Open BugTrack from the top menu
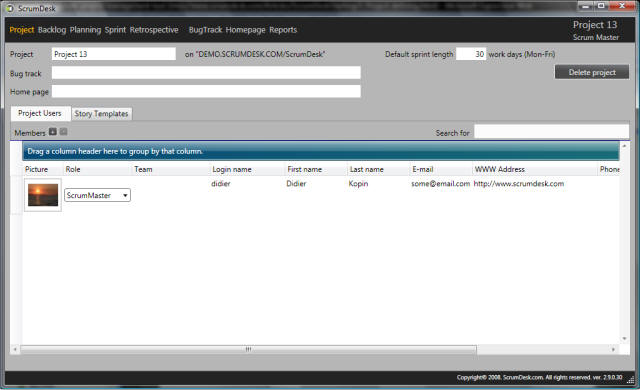This screenshot has height=390, width=642. (205, 30)
